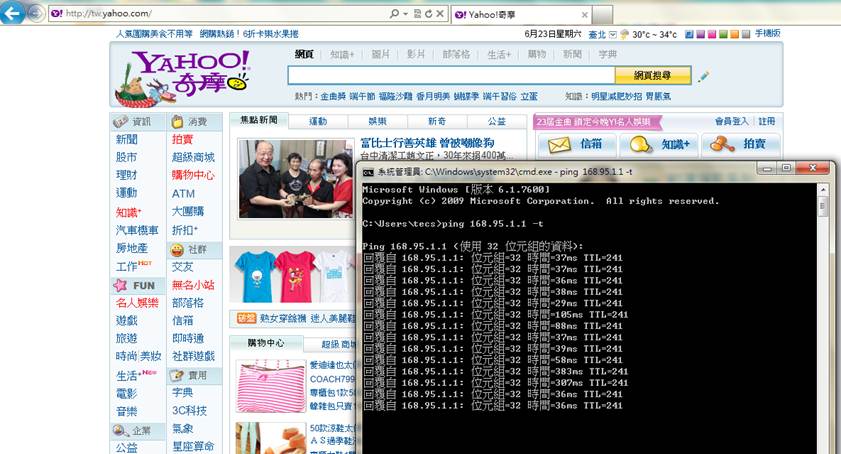Image resolution: width=841 pixels, height=454 pixels.
Task: Select the blue page theme swatch
Action: [689, 34]
